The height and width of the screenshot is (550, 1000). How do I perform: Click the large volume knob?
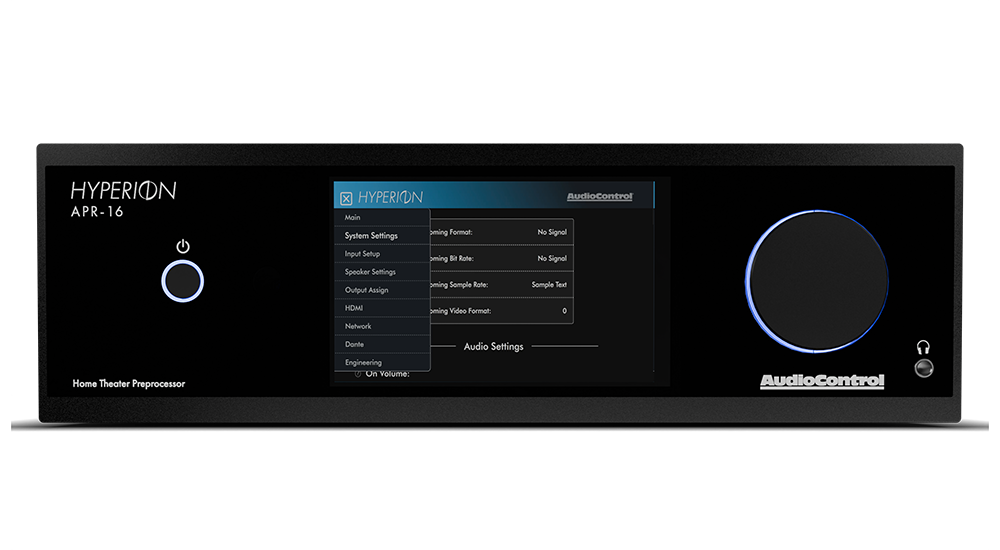pos(818,281)
